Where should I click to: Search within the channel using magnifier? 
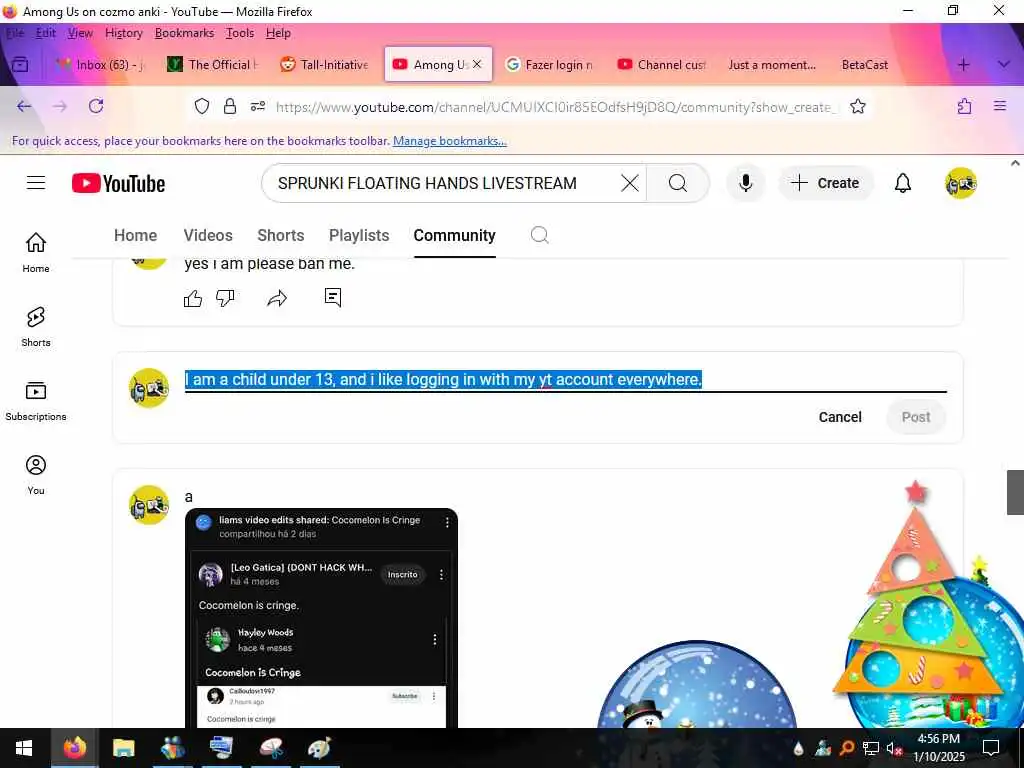tap(539, 235)
